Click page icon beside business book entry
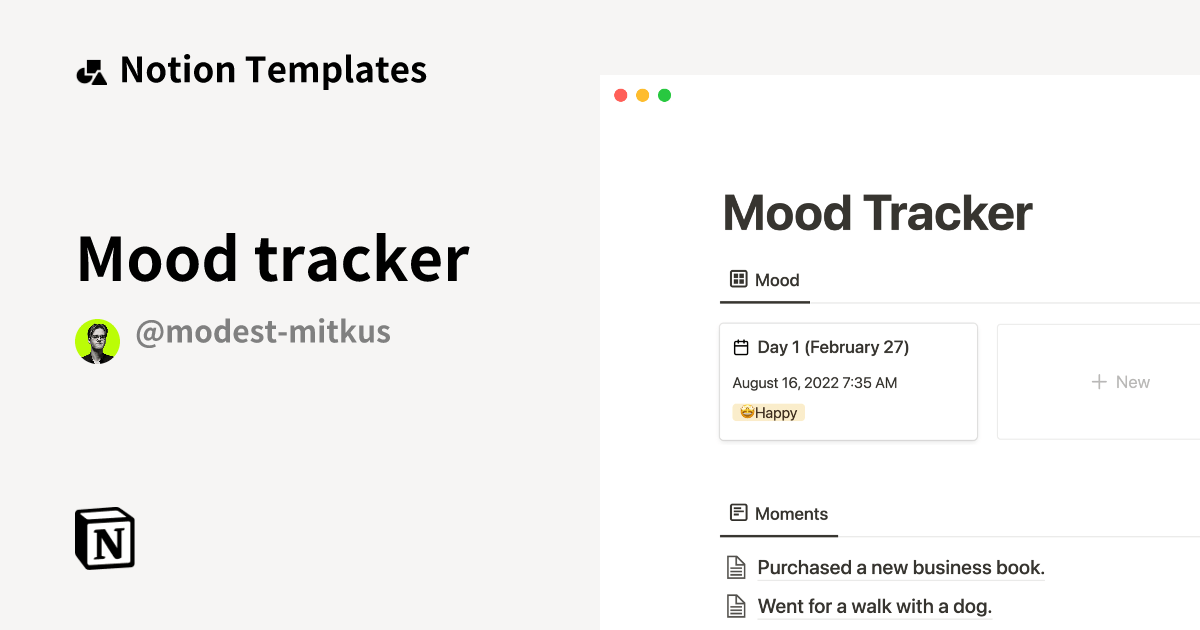This screenshot has width=1200, height=630. [x=736, y=568]
